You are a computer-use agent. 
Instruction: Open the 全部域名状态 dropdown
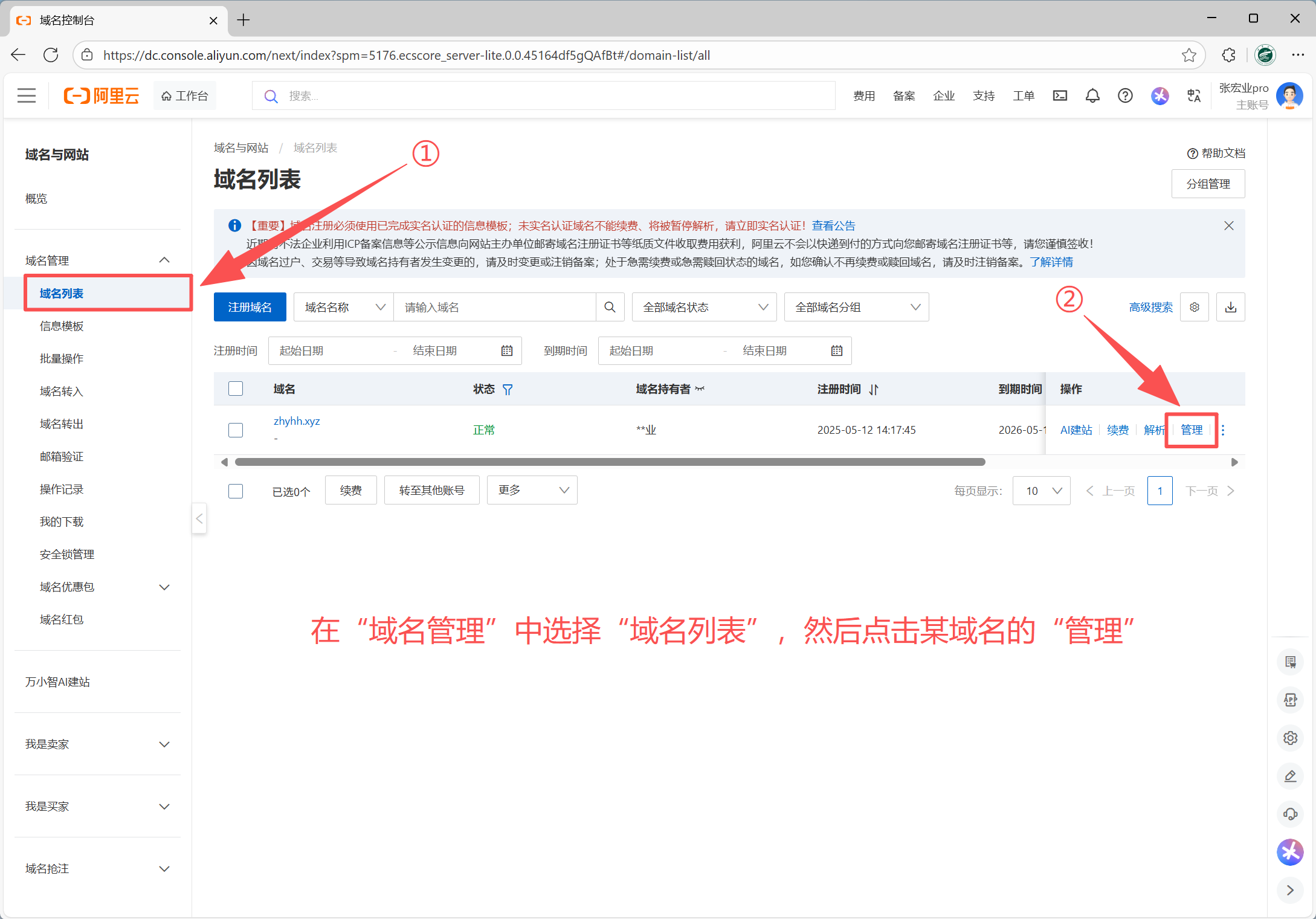coord(704,307)
